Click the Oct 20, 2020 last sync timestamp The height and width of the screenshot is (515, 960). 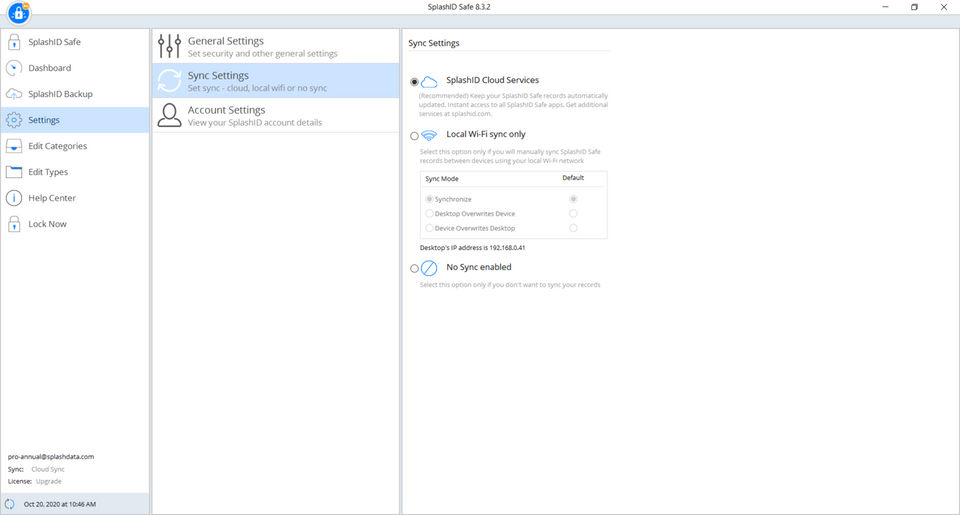pyautogui.click(x=60, y=504)
